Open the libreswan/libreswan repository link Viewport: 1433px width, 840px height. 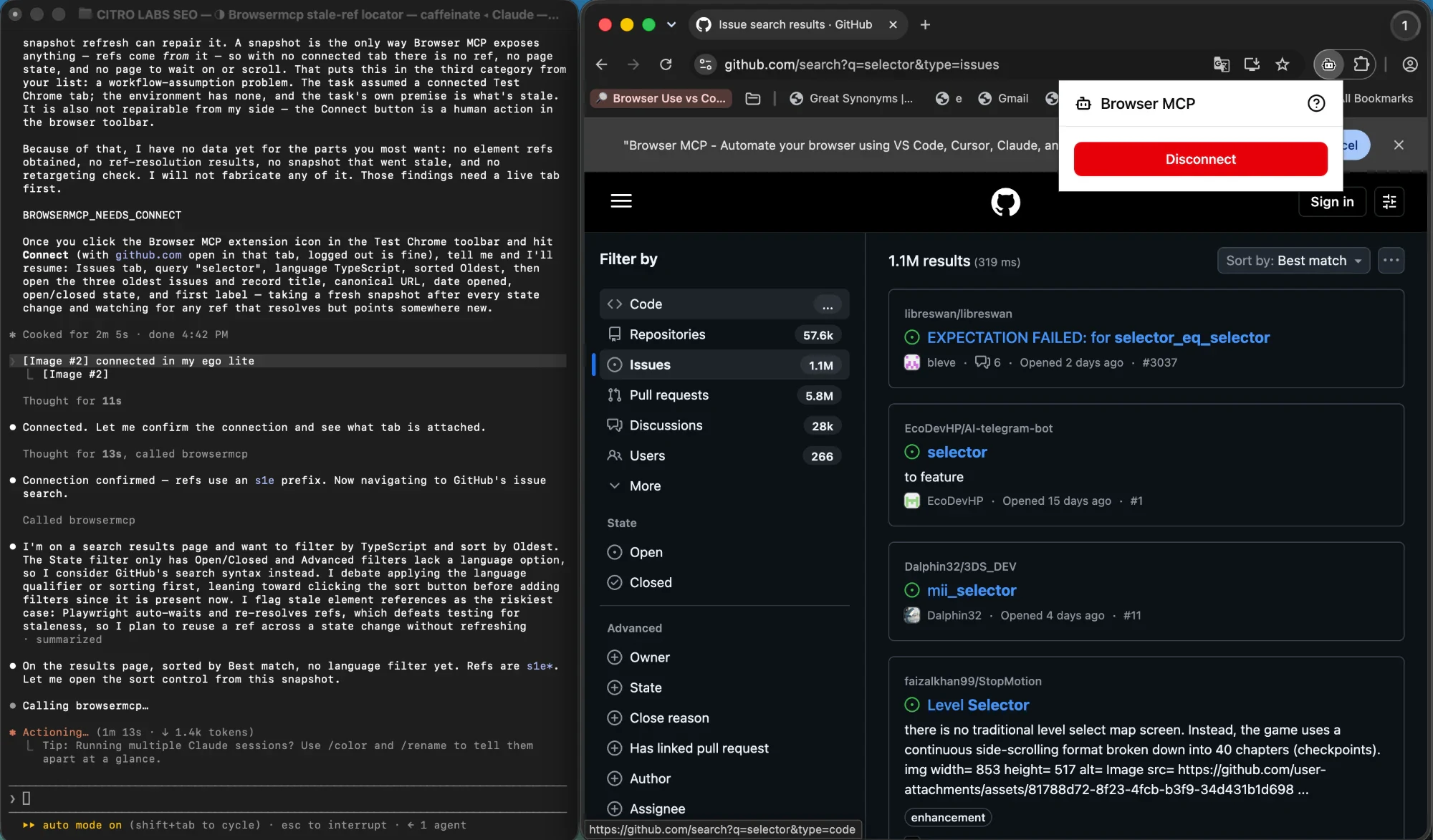(958, 314)
